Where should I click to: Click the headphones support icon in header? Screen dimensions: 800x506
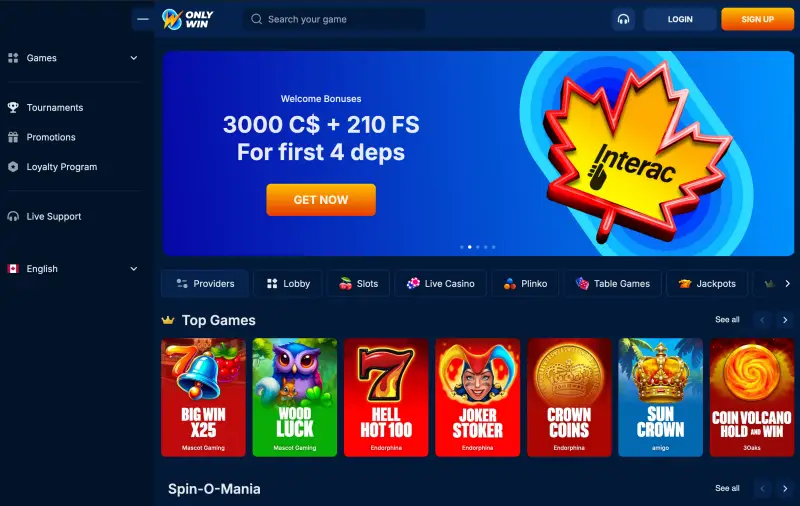(623, 19)
